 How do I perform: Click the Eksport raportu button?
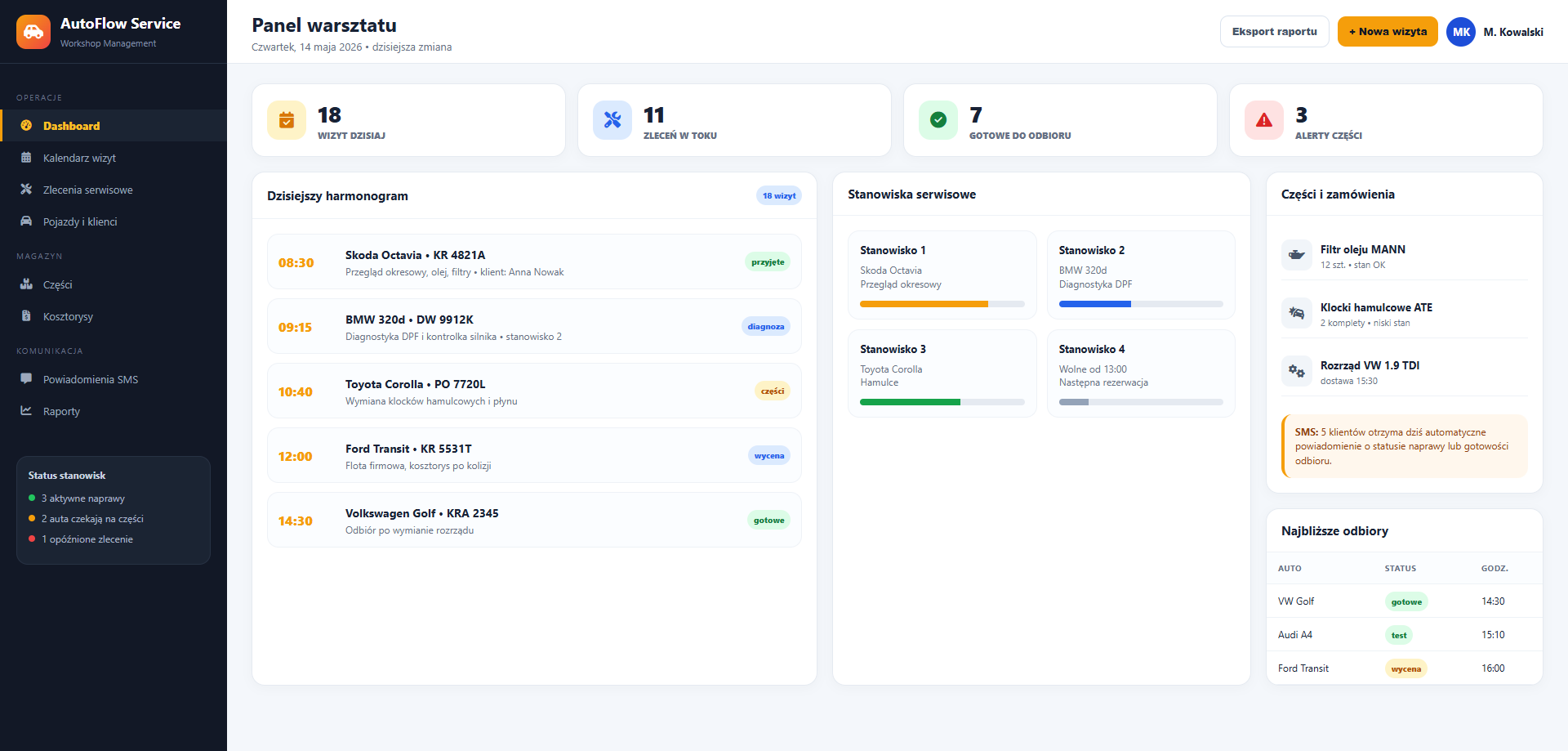pyautogui.click(x=1275, y=32)
